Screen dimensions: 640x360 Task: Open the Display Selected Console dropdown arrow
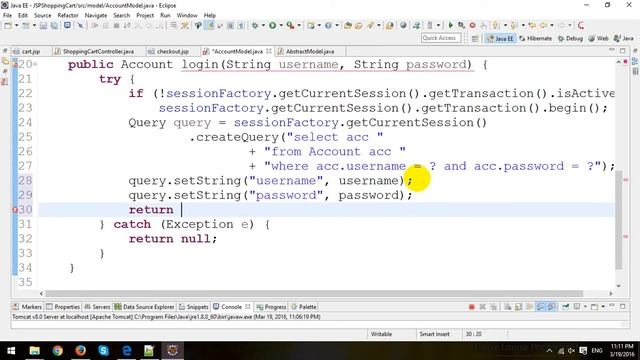point(585,307)
